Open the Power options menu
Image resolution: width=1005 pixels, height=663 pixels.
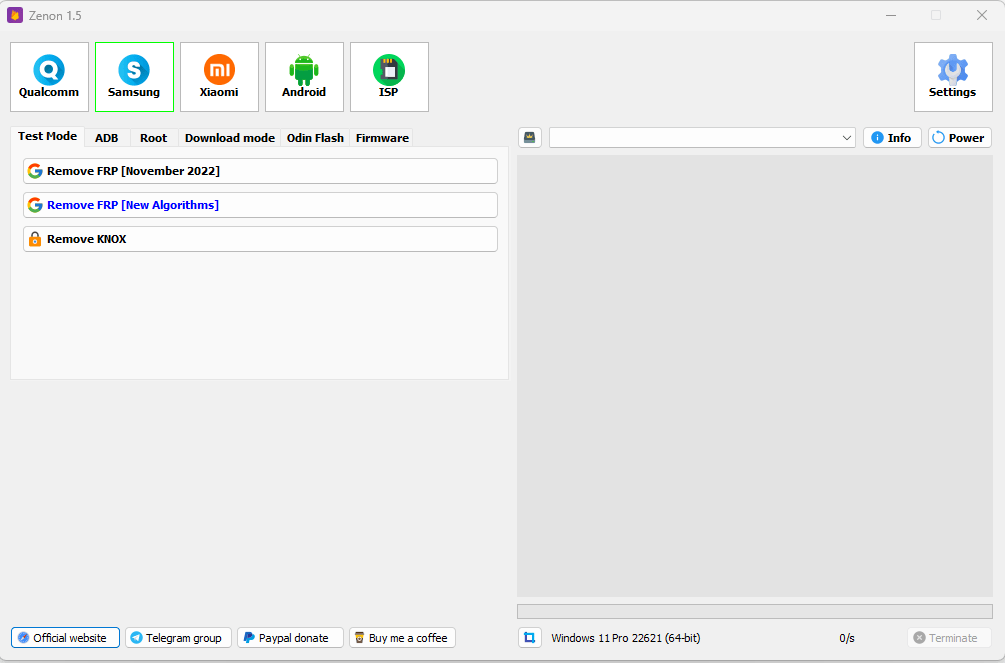(x=959, y=138)
